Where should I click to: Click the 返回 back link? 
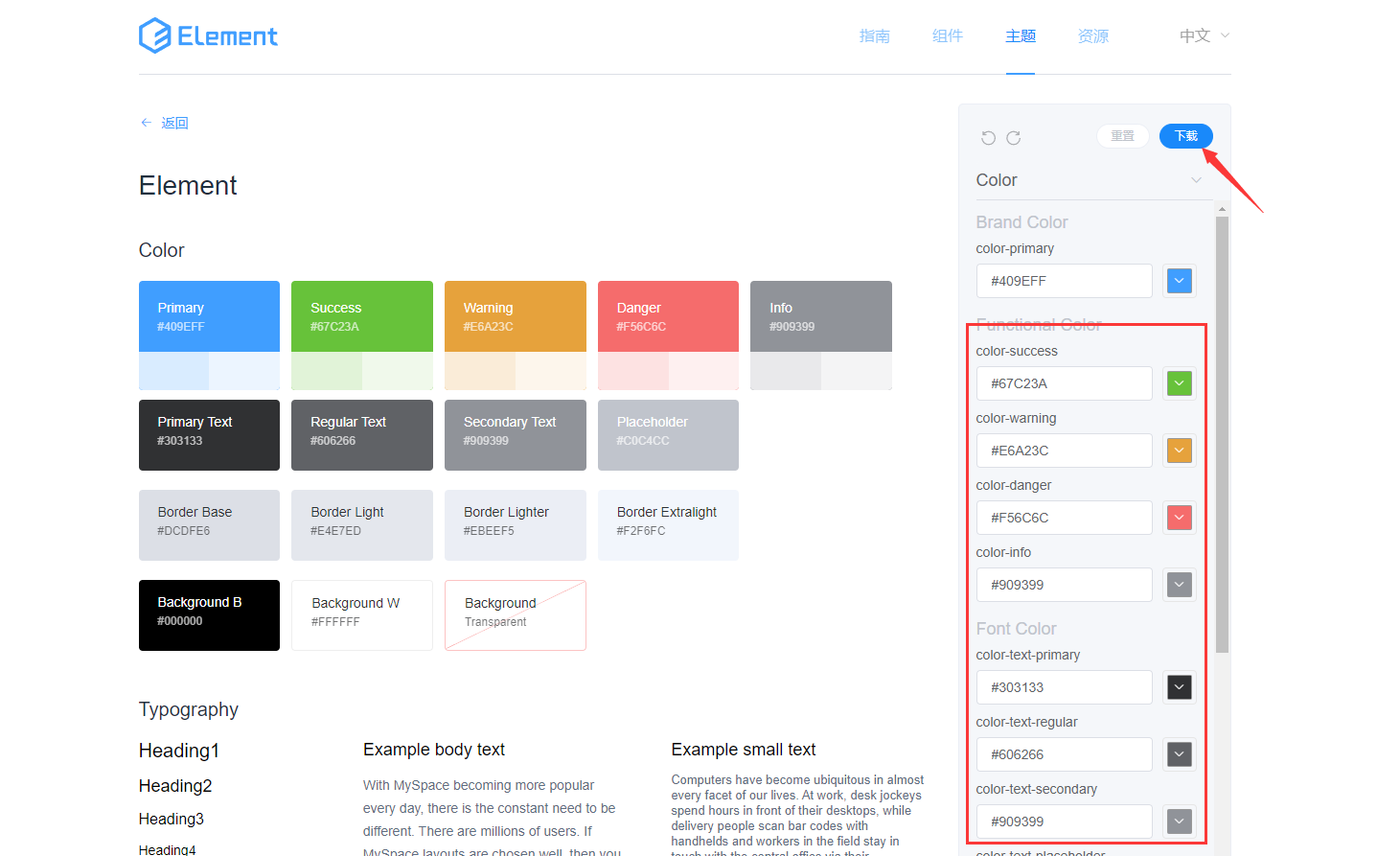(174, 123)
